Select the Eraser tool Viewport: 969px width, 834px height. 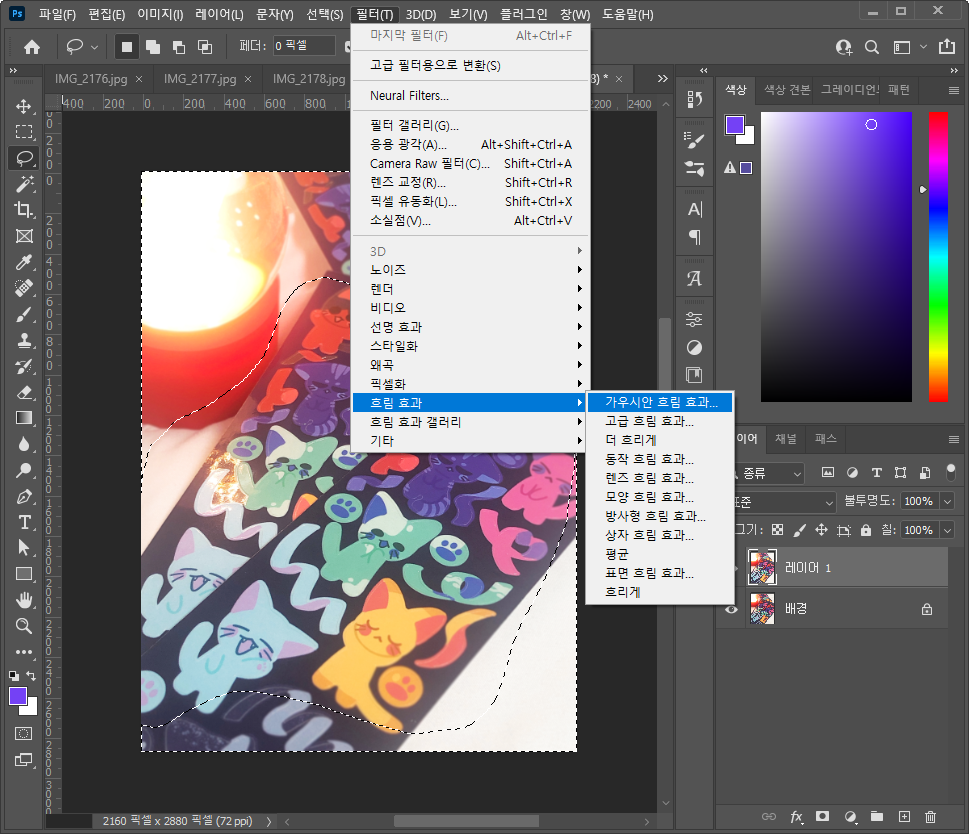24,392
